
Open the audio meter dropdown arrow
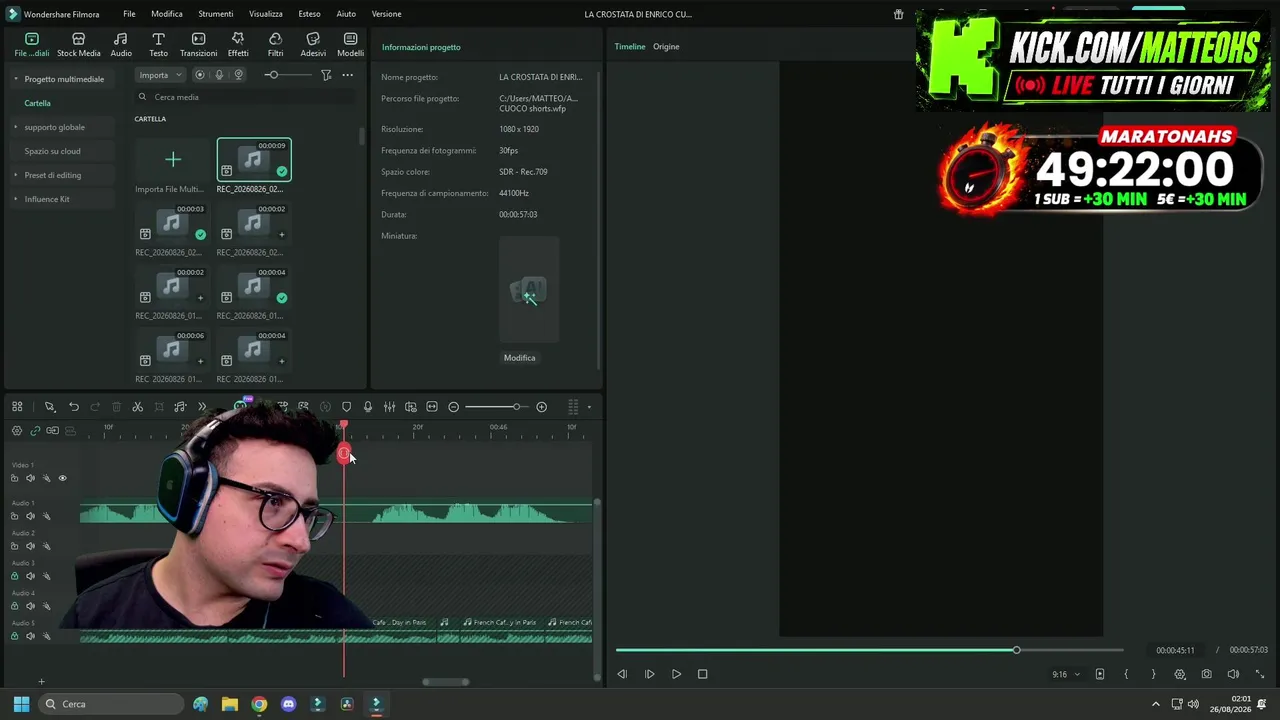click(589, 407)
